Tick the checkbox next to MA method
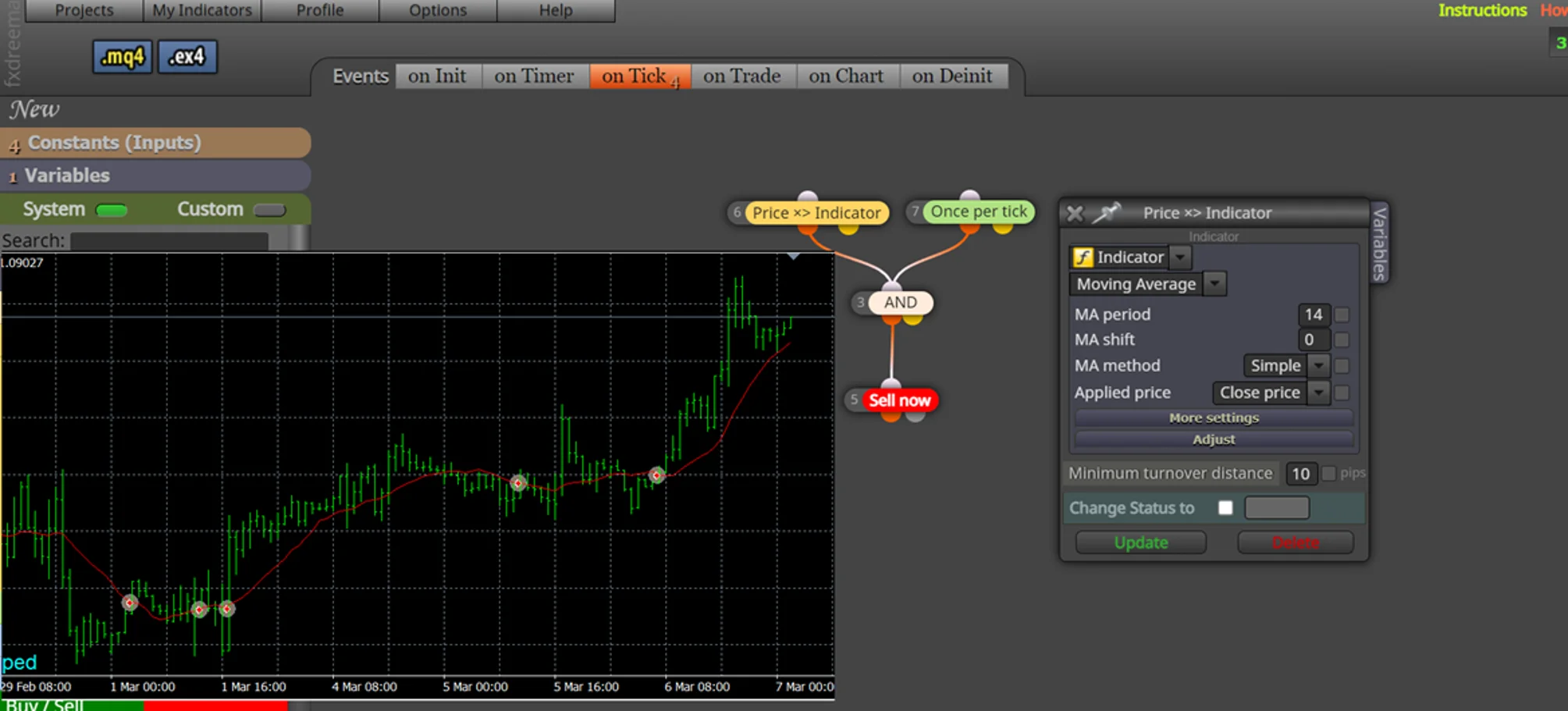The image size is (1568, 711). point(1342,365)
